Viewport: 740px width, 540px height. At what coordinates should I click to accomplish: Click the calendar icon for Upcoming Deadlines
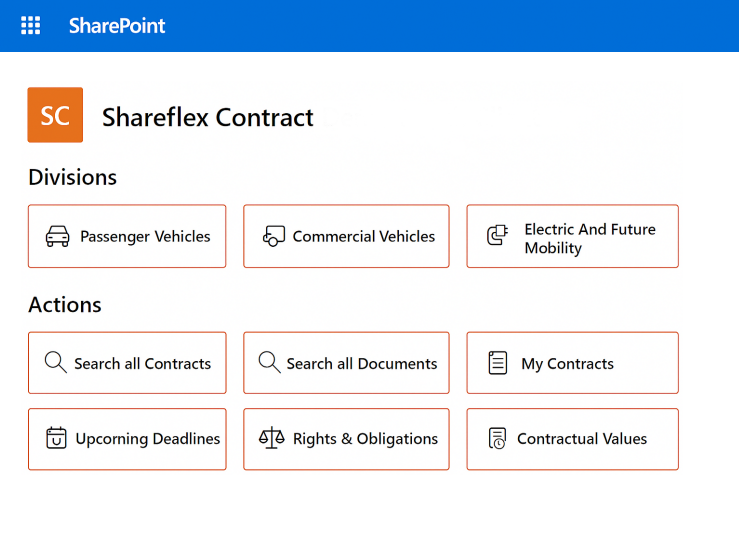click(56, 438)
